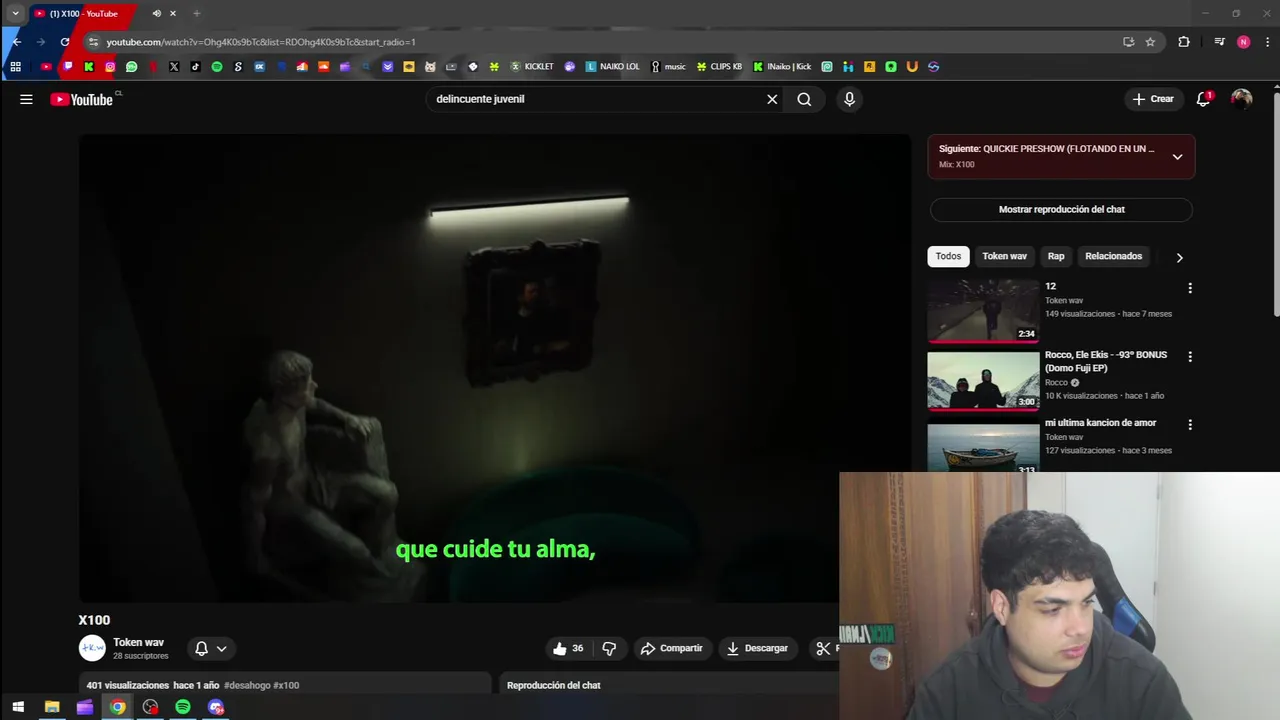Image resolution: width=1280 pixels, height=720 pixels.
Task: Like the video with thumbs up
Action: click(x=568, y=648)
